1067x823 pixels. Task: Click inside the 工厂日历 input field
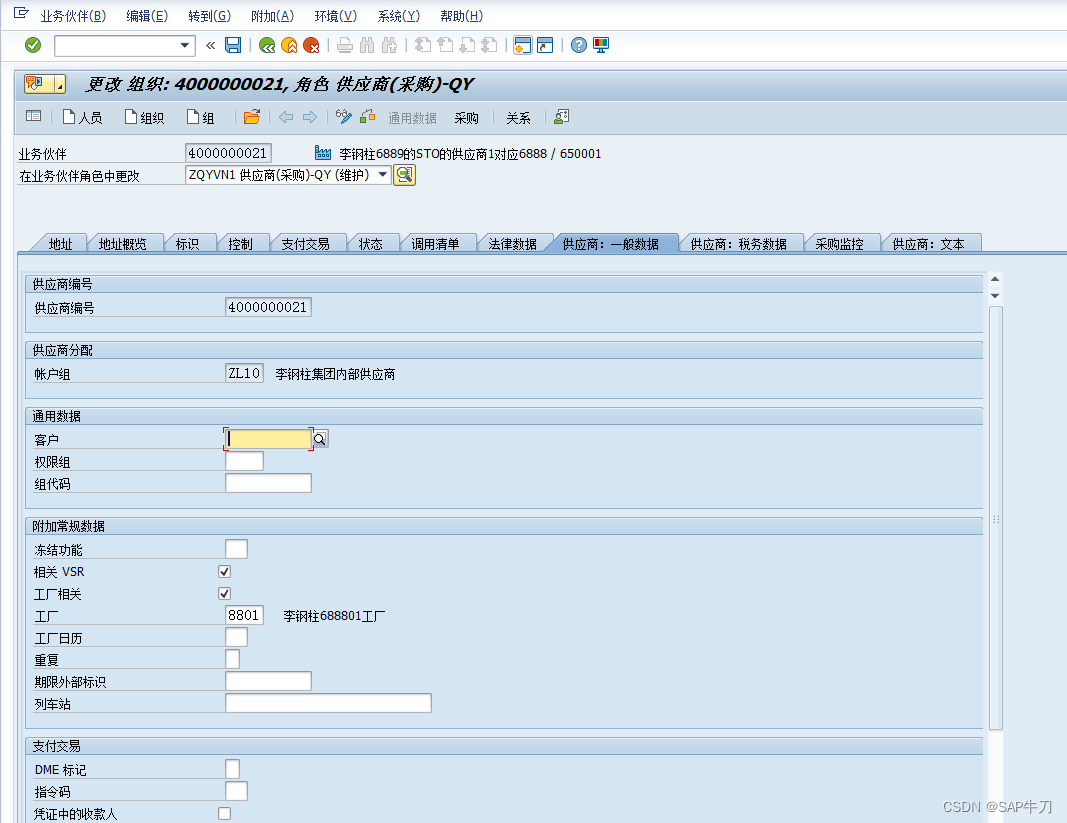click(234, 637)
